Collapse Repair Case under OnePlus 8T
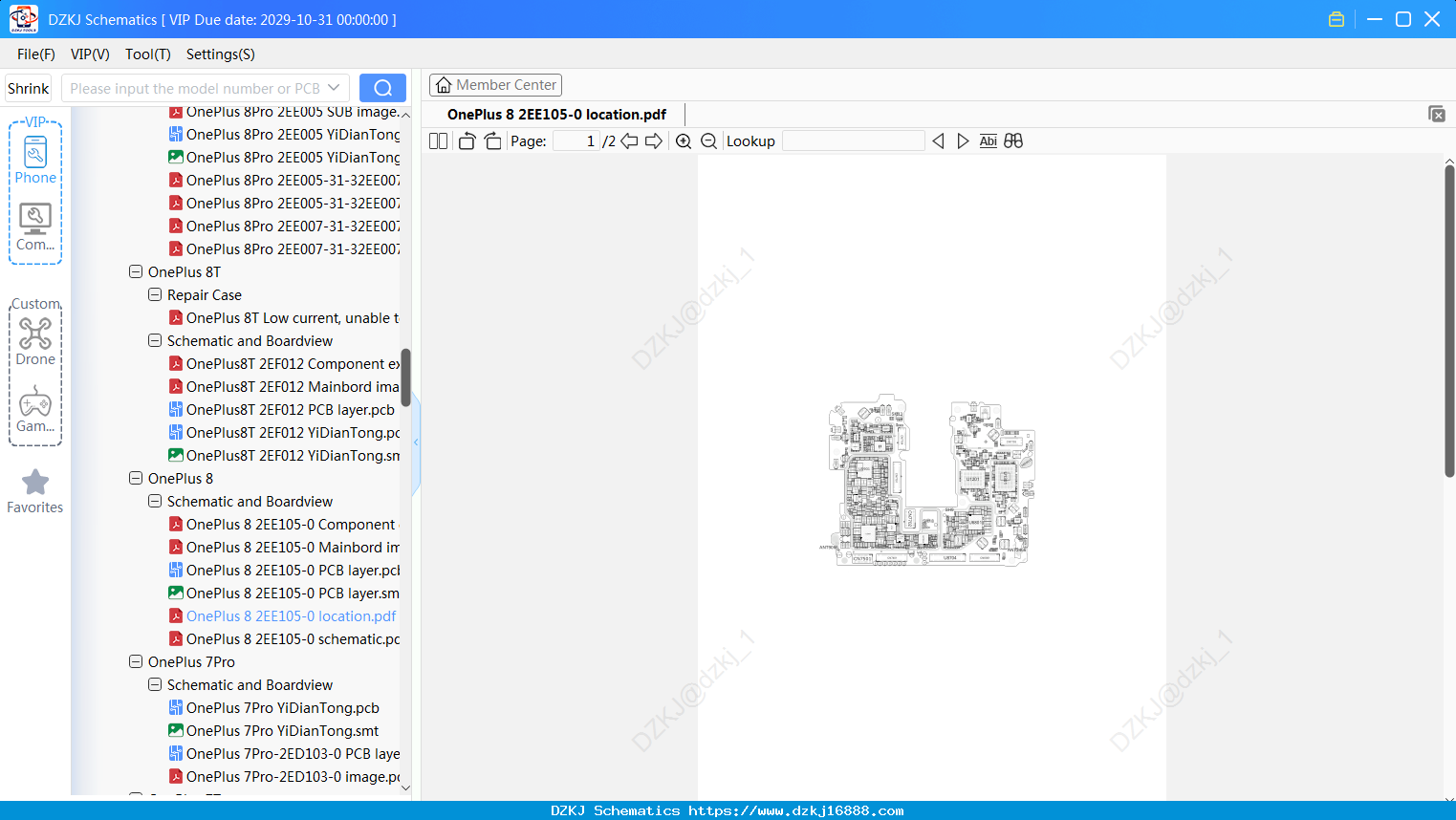 click(x=155, y=294)
